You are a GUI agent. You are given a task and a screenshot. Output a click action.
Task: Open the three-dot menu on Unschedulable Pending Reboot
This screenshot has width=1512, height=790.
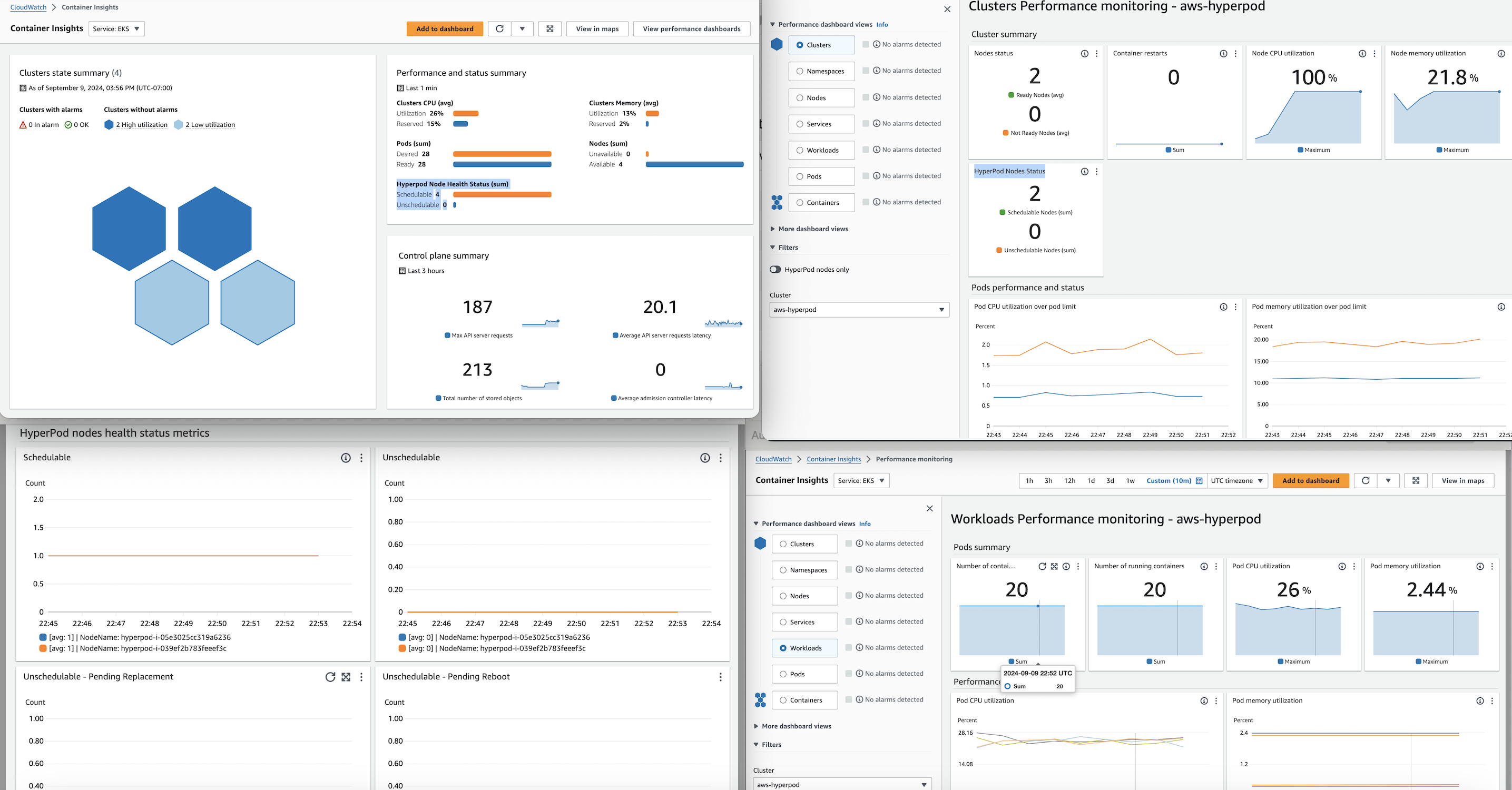tap(720, 677)
